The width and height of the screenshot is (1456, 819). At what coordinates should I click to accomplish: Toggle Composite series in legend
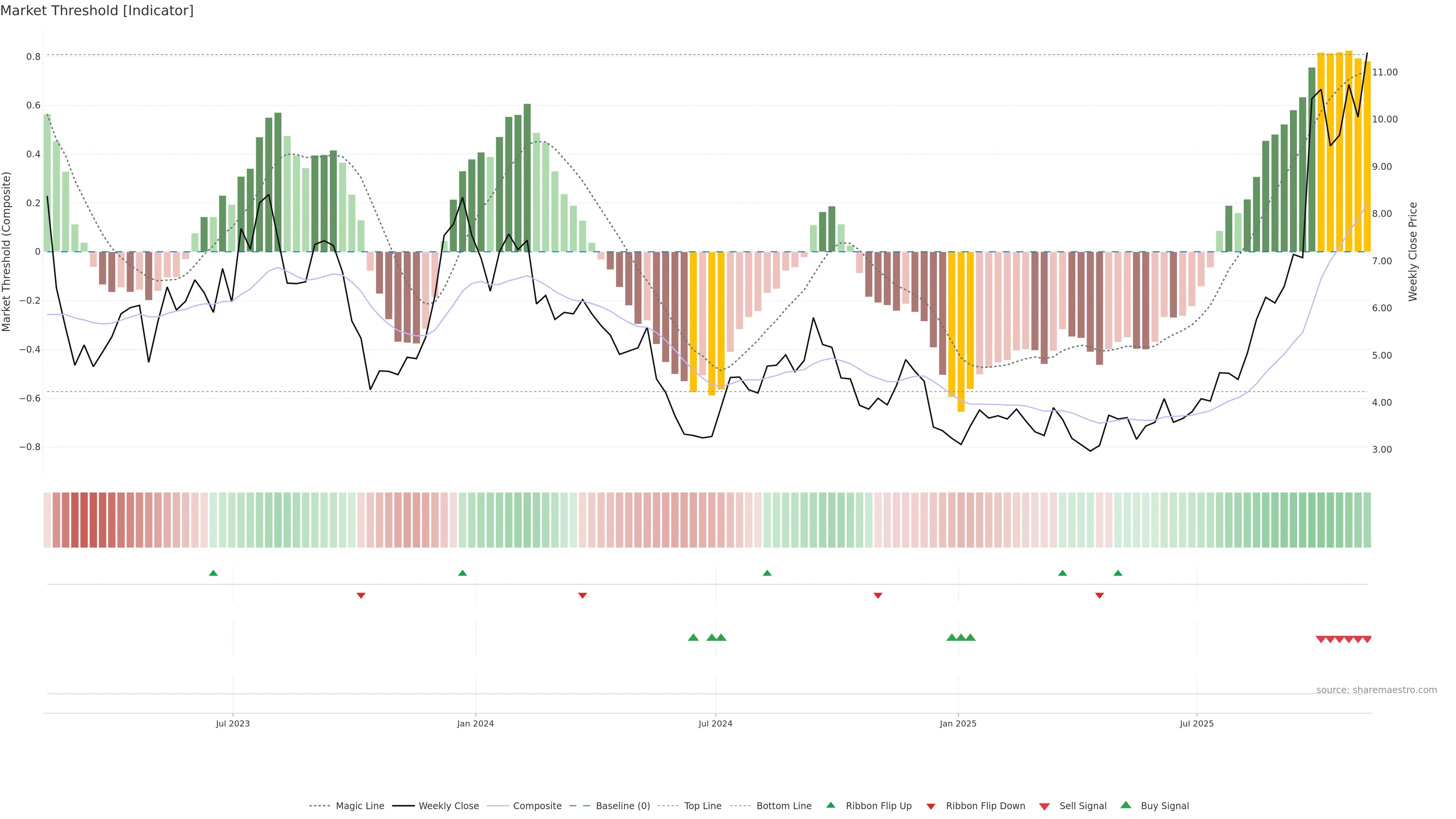coord(537,806)
